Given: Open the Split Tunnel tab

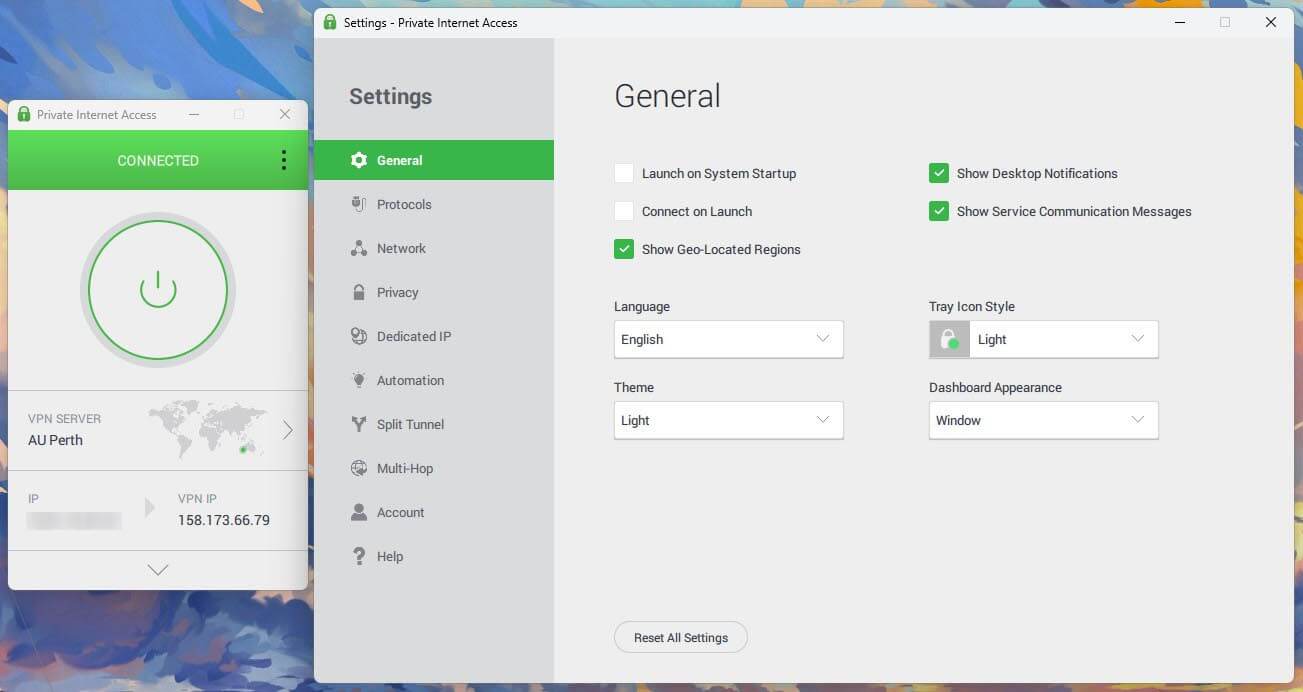Looking at the screenshot, I should [434, 424].
